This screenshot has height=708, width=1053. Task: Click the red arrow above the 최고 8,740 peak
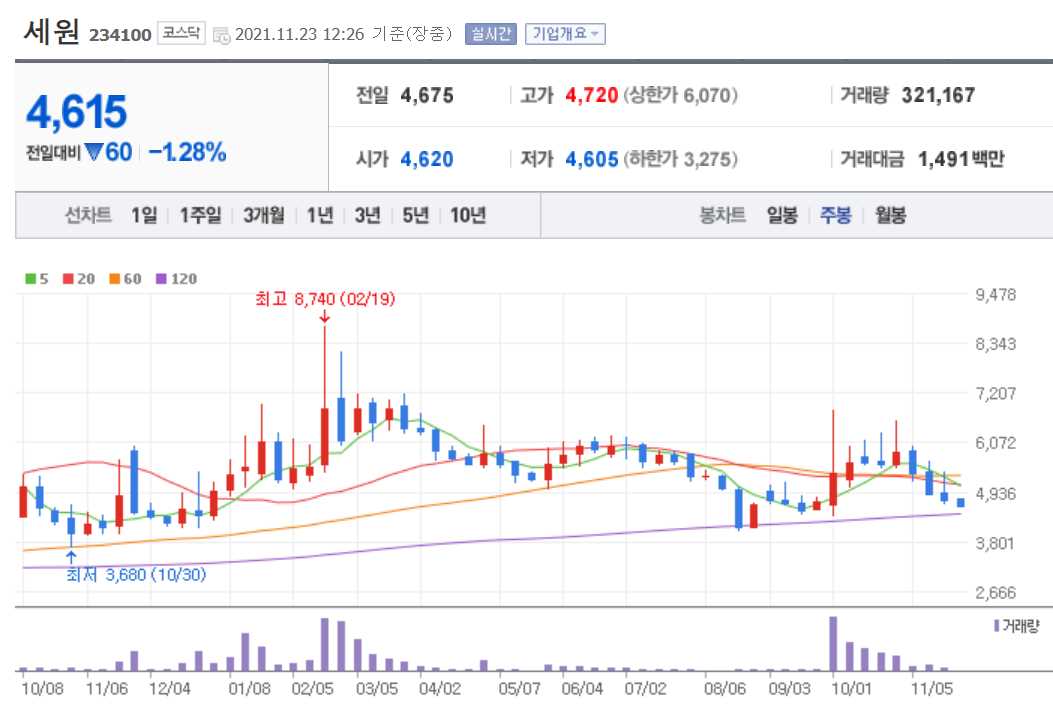coord(325,318)
